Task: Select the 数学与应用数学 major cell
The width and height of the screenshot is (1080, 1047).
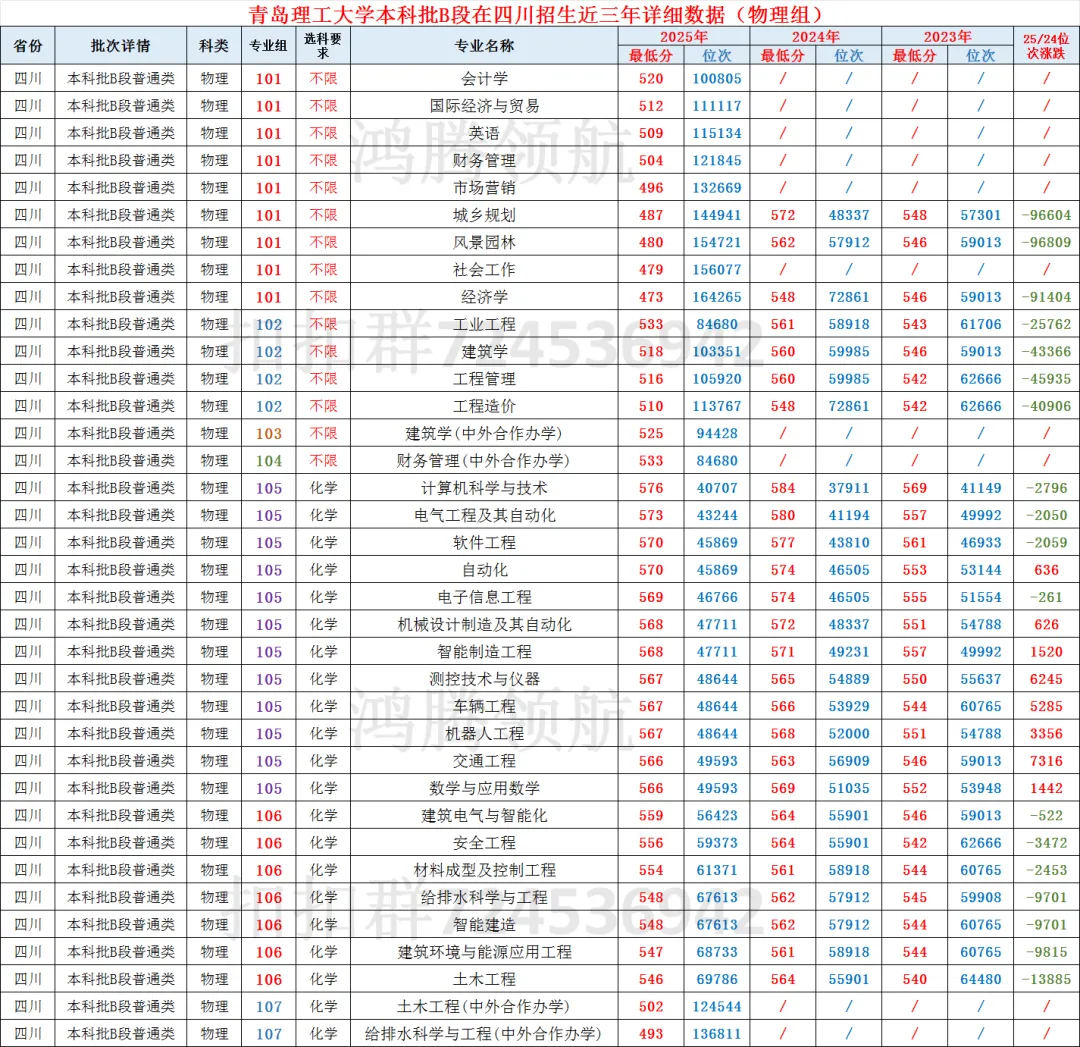Action: click(x=484, y=788)
